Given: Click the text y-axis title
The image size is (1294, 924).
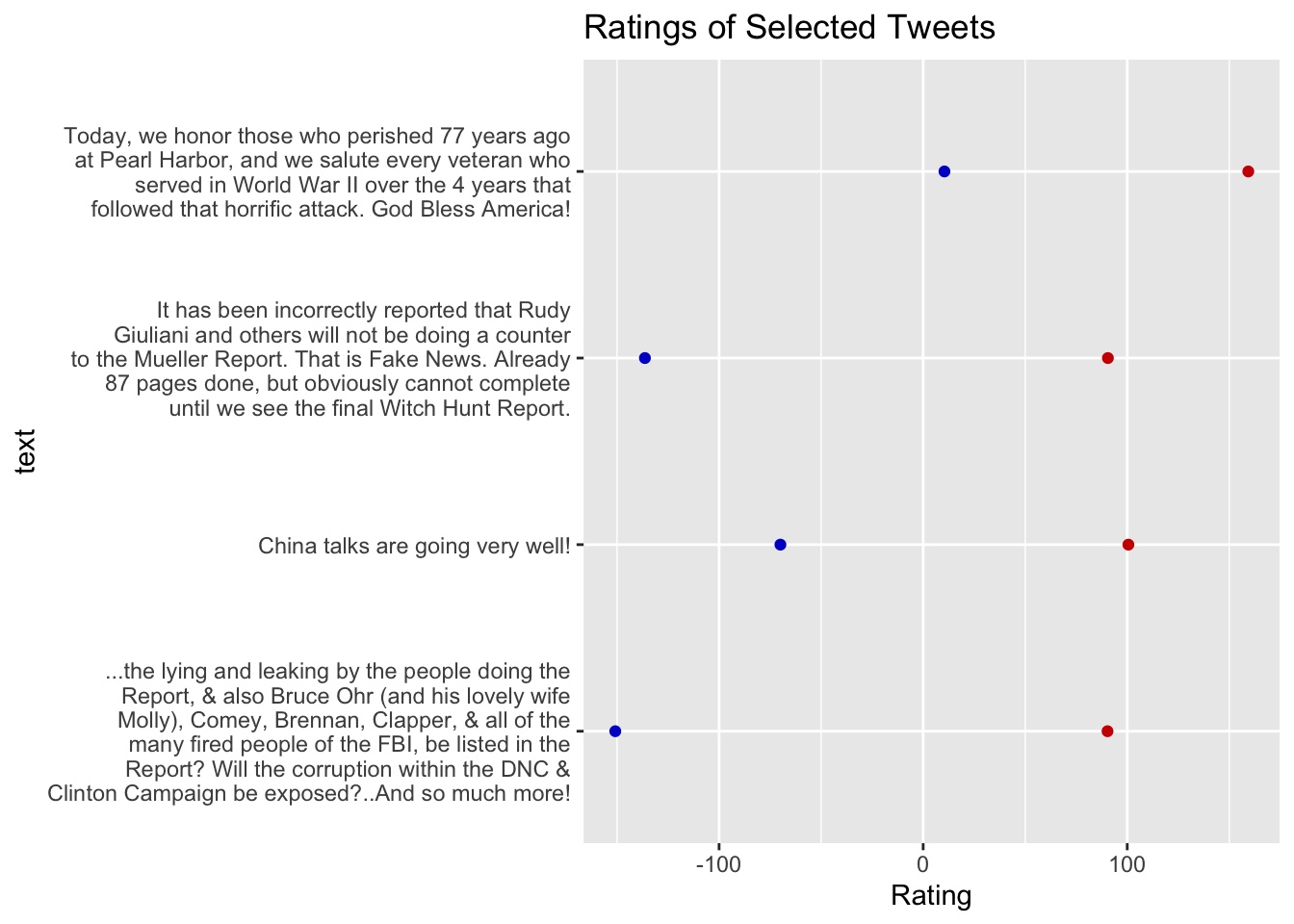Looking at the screenshot, I should tap(25, 451).
